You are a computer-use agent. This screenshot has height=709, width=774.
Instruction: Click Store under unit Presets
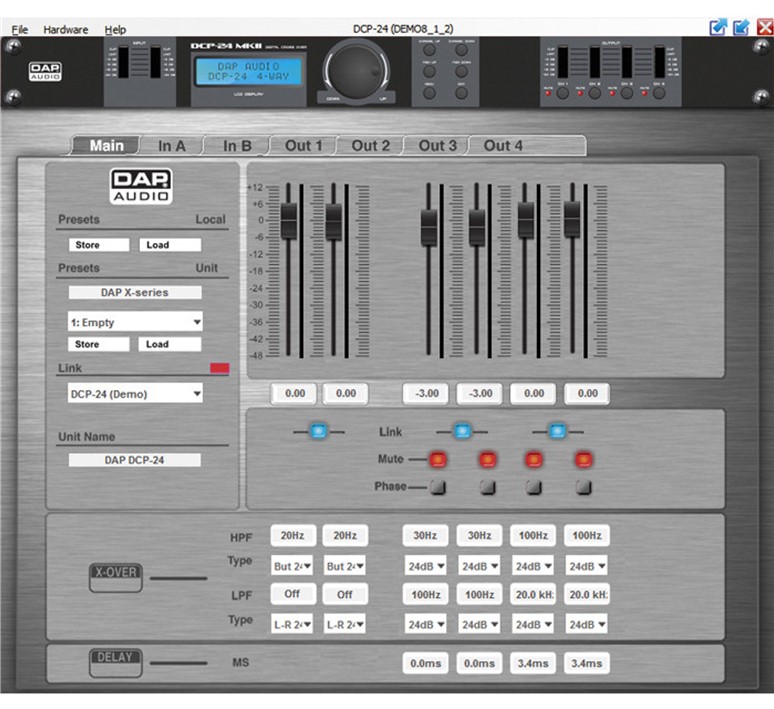coord(99,344)
